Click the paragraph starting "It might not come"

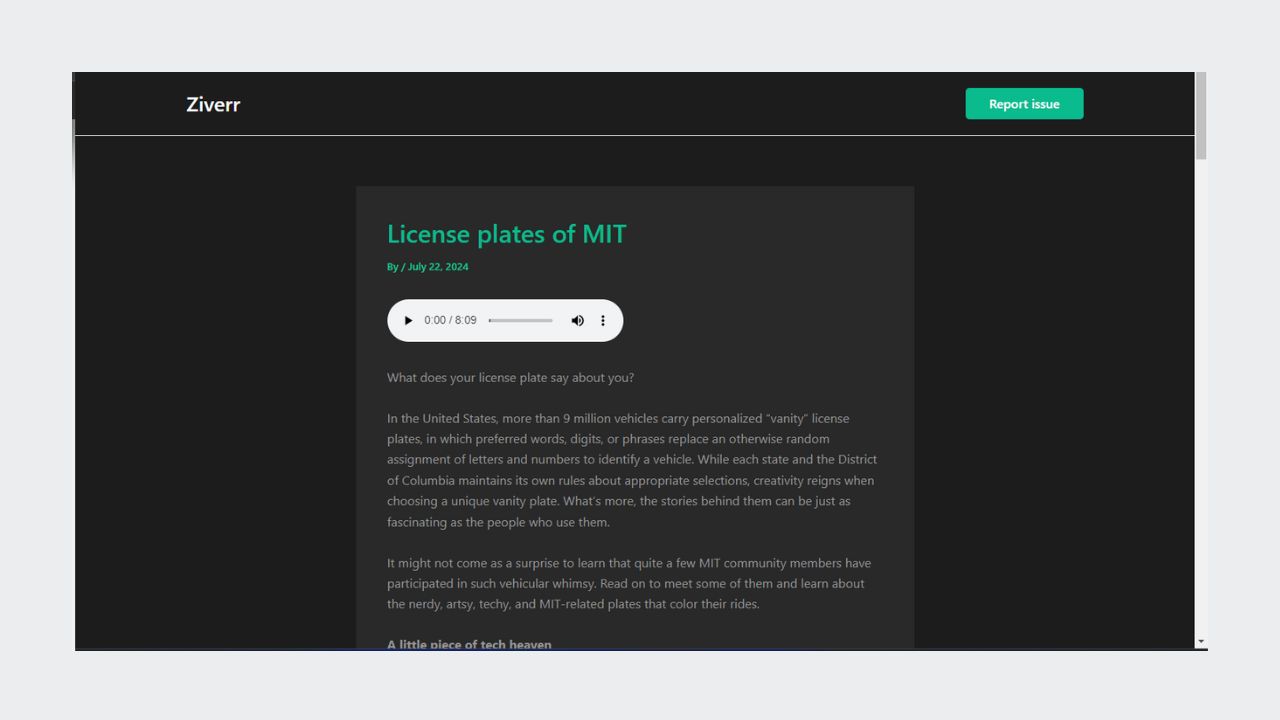coord(628,584)
